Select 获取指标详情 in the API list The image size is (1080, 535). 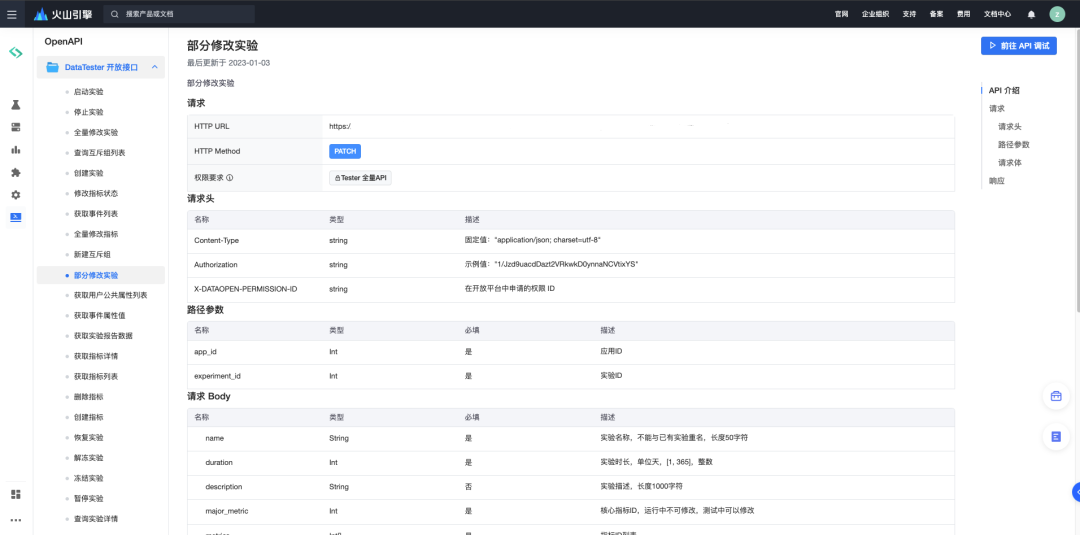tap(96, 356)
